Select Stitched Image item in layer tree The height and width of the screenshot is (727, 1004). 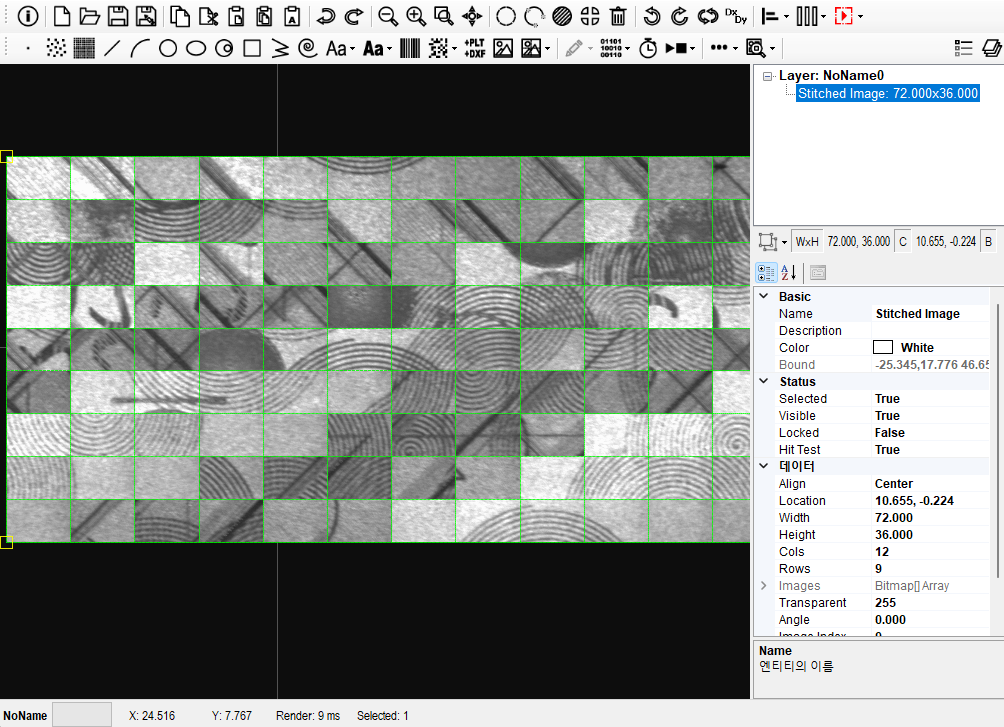(x=887, y=93)
